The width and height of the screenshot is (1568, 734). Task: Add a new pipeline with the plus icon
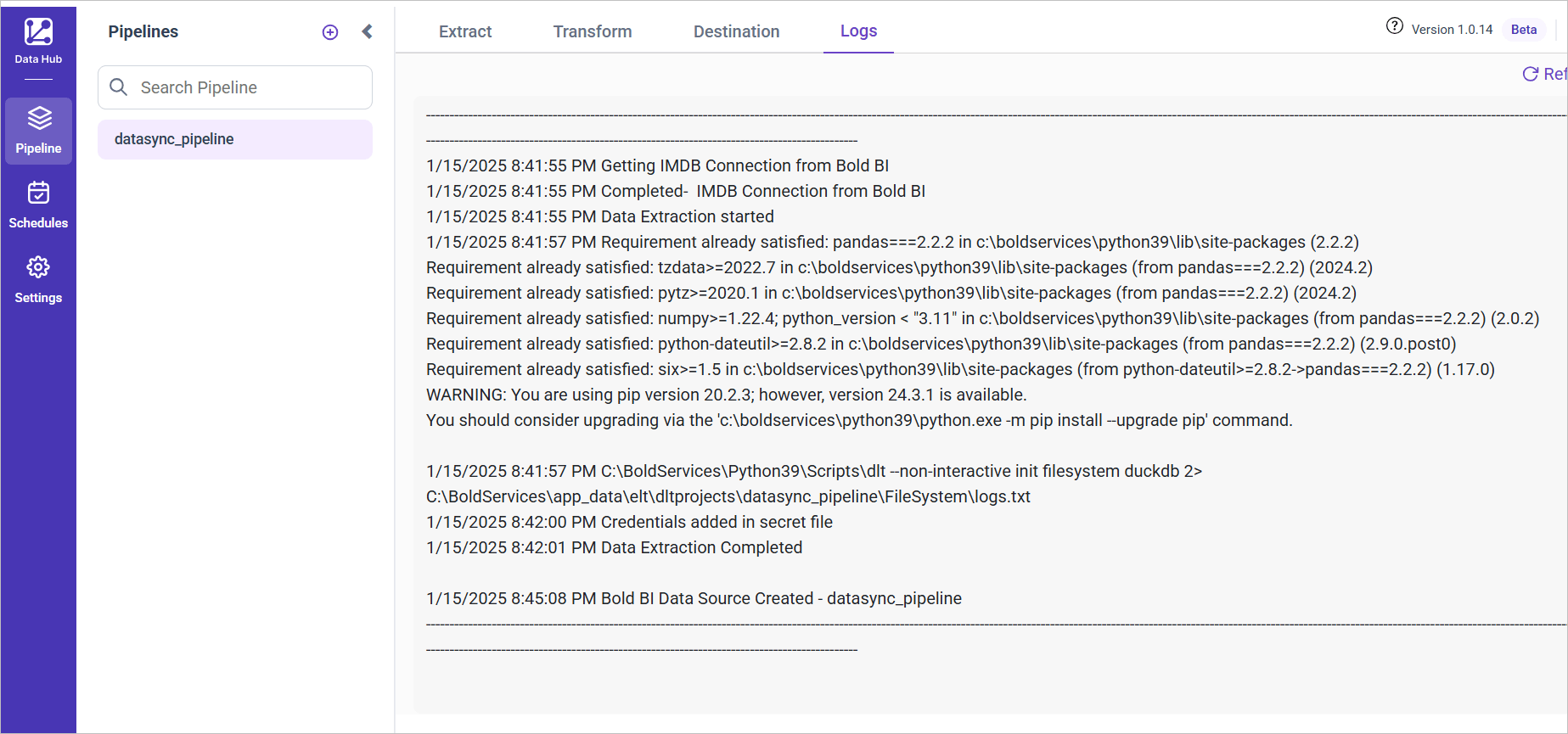point(330,32)
